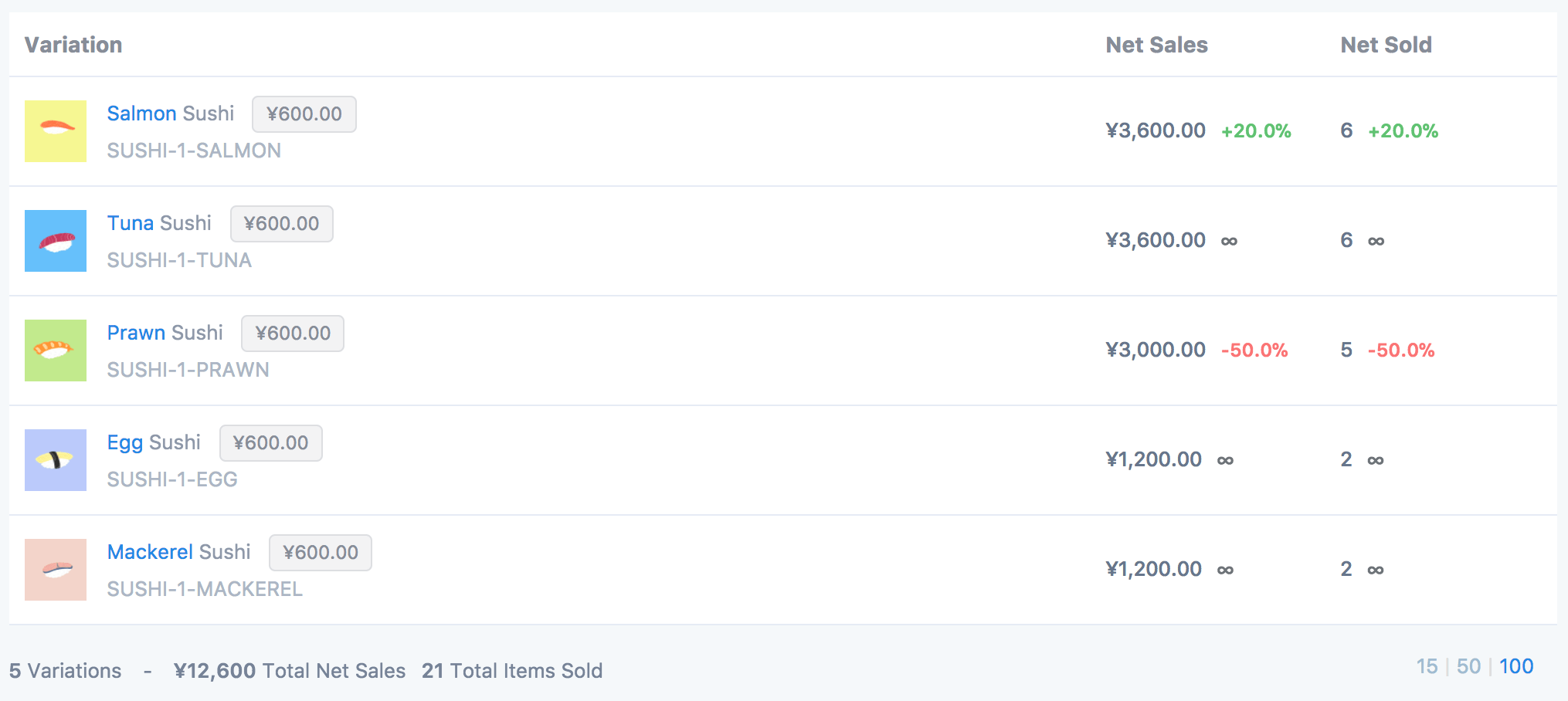The height and width of the screenshot is (701, 1568).
Task: Click the Salmon Sushi ¥600.00 price badge
Action: pos(304,114)
